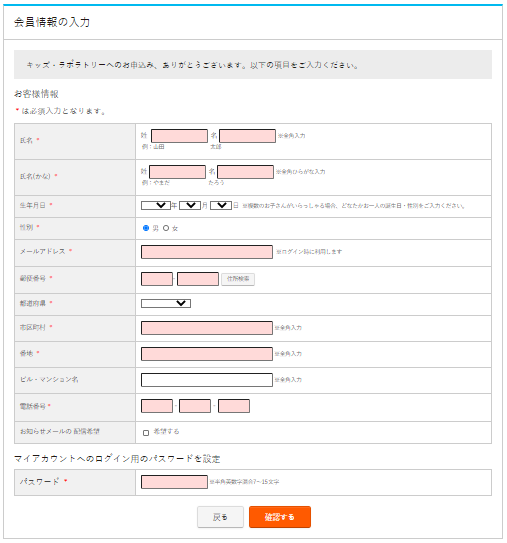Viewport: 507px width, 543px height.
Task: Focus the 市区町村 city input field
Action: click(207, 328)
